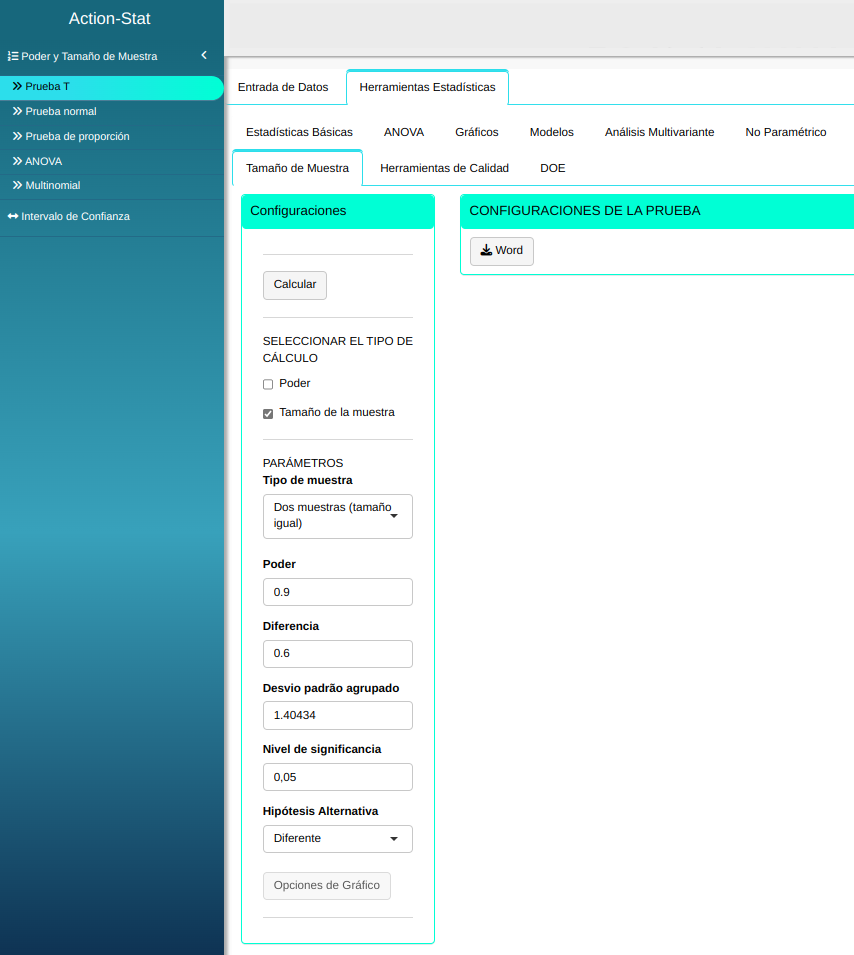This screenshot has width=854, height=955.
Task: Open Prueba normal in the sidebar
Action: 60,111
